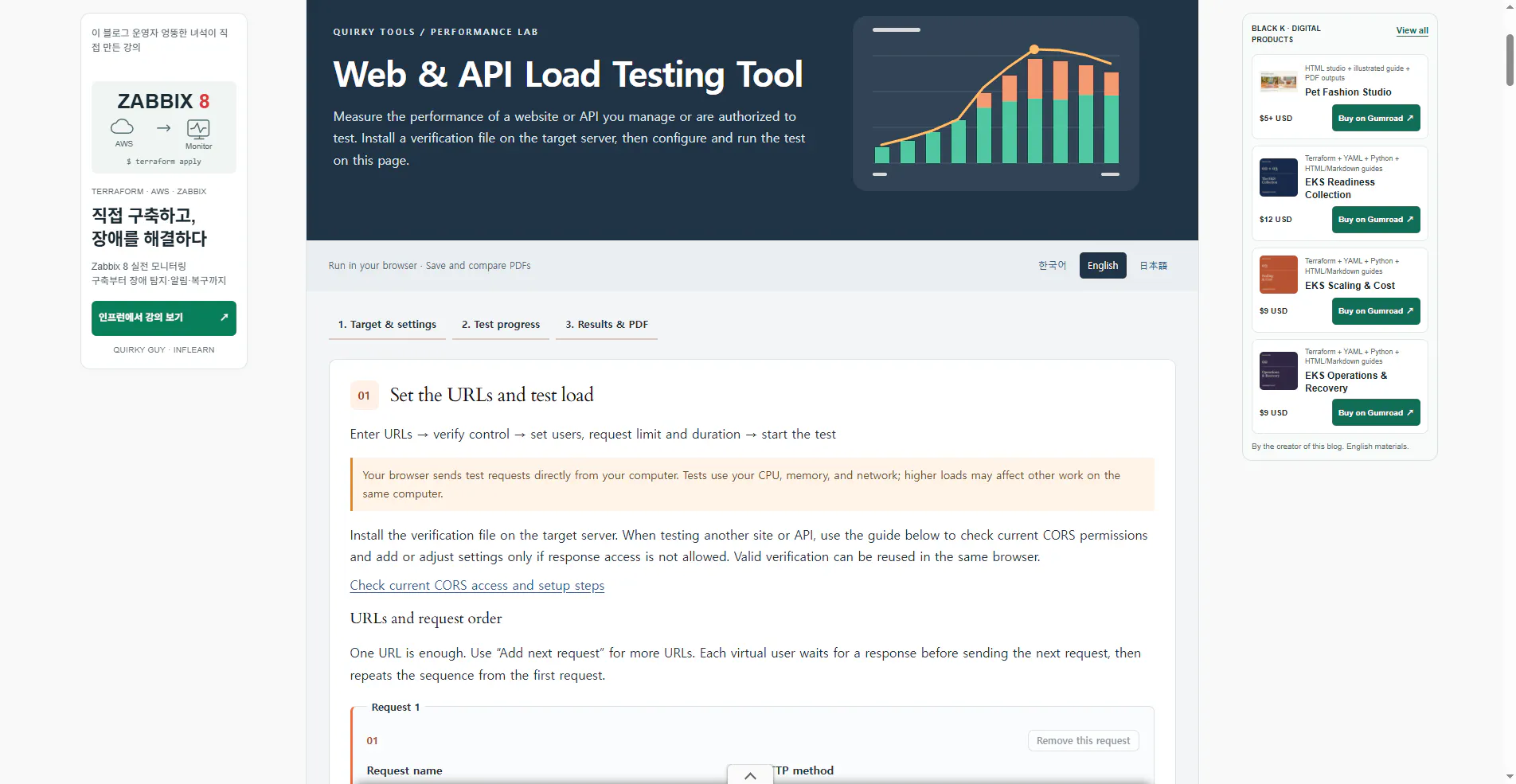Viewport: 1516px width, 784px height.
Task: Buy EKS Scaling & Cost on Gumroad
Action: pyautogui.click(x=1376, y=311)
